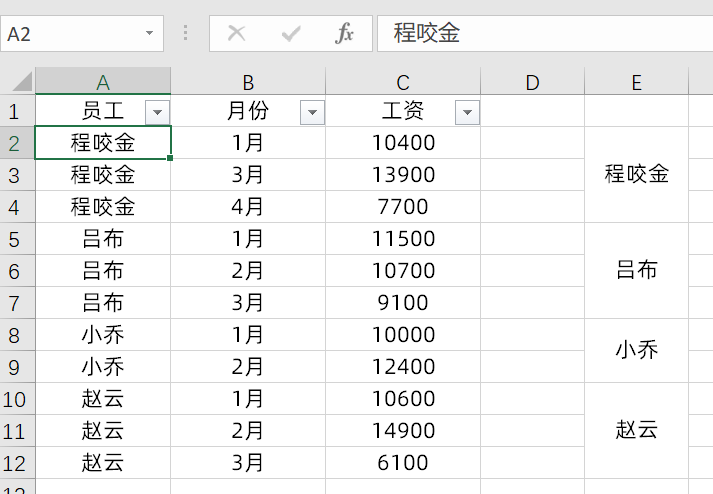The width and height of the screenshot is (713, 494).
Task: Click the salary cell 10600
Action: pos(403,399)
